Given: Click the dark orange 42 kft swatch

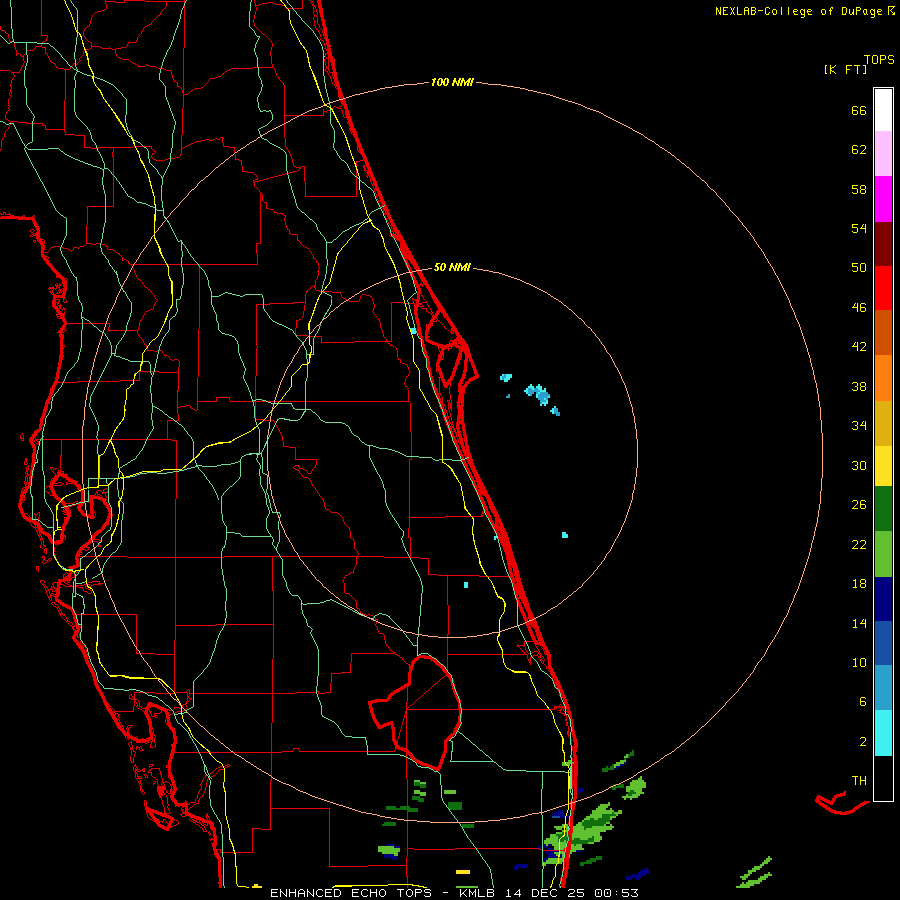Looking at the screenshot, I should coord(883,332).
